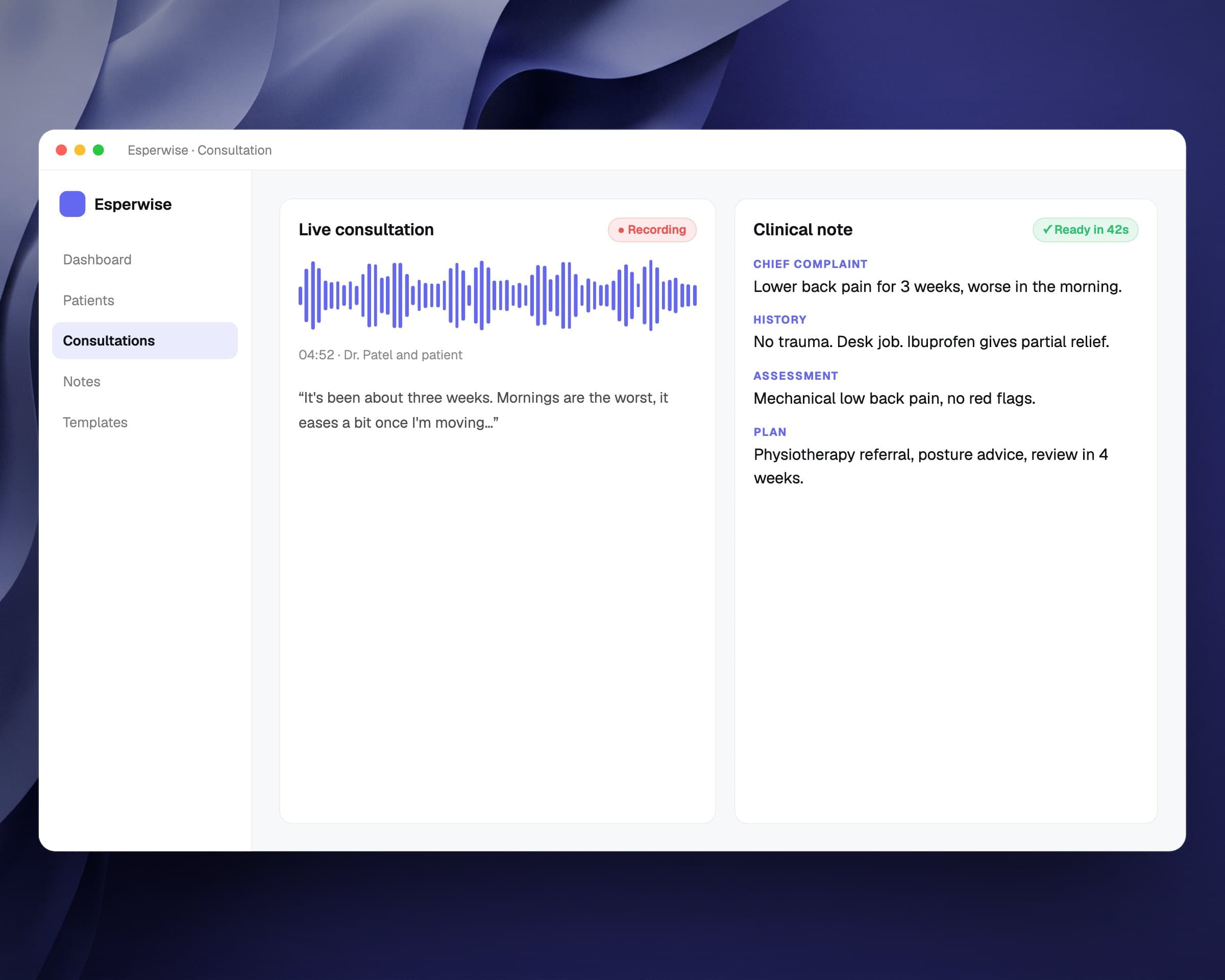Click the CHIEF COMPLAINT section label
This screenshot has height=980, width=1225.
810,264
